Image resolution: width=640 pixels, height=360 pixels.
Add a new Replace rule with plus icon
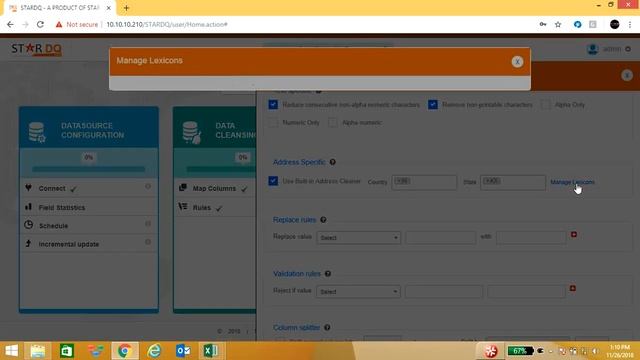point(573,234)
